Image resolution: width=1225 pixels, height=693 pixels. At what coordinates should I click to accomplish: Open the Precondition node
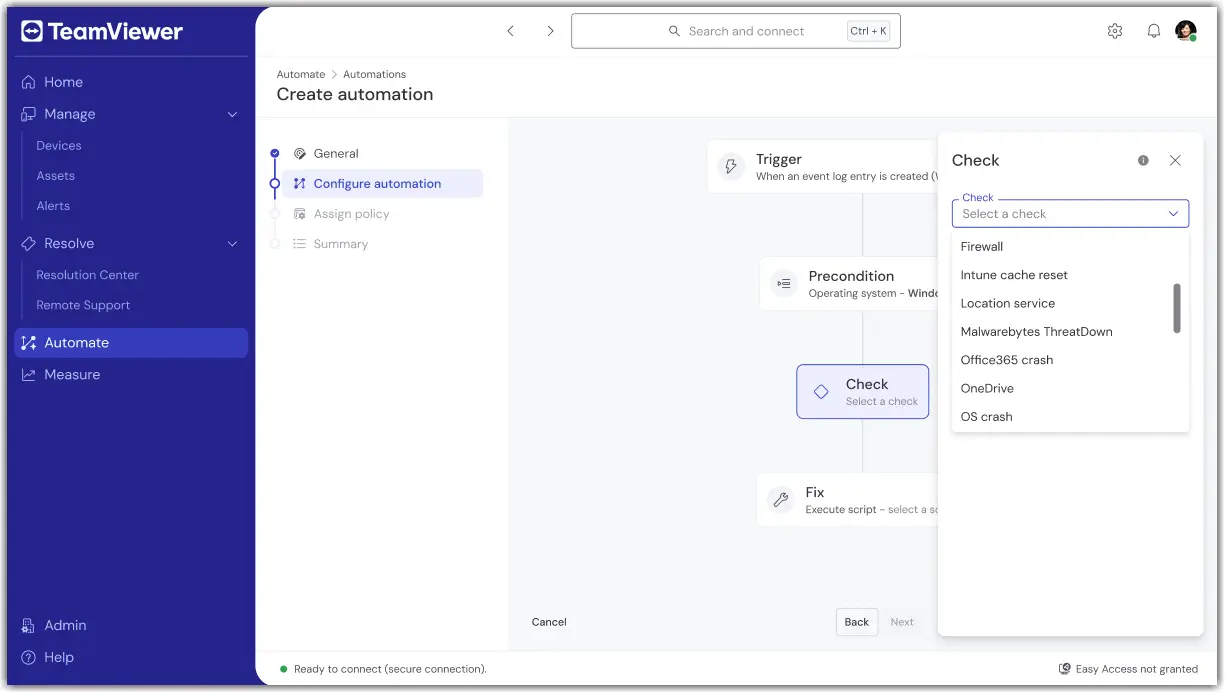(x=849, y=284)
